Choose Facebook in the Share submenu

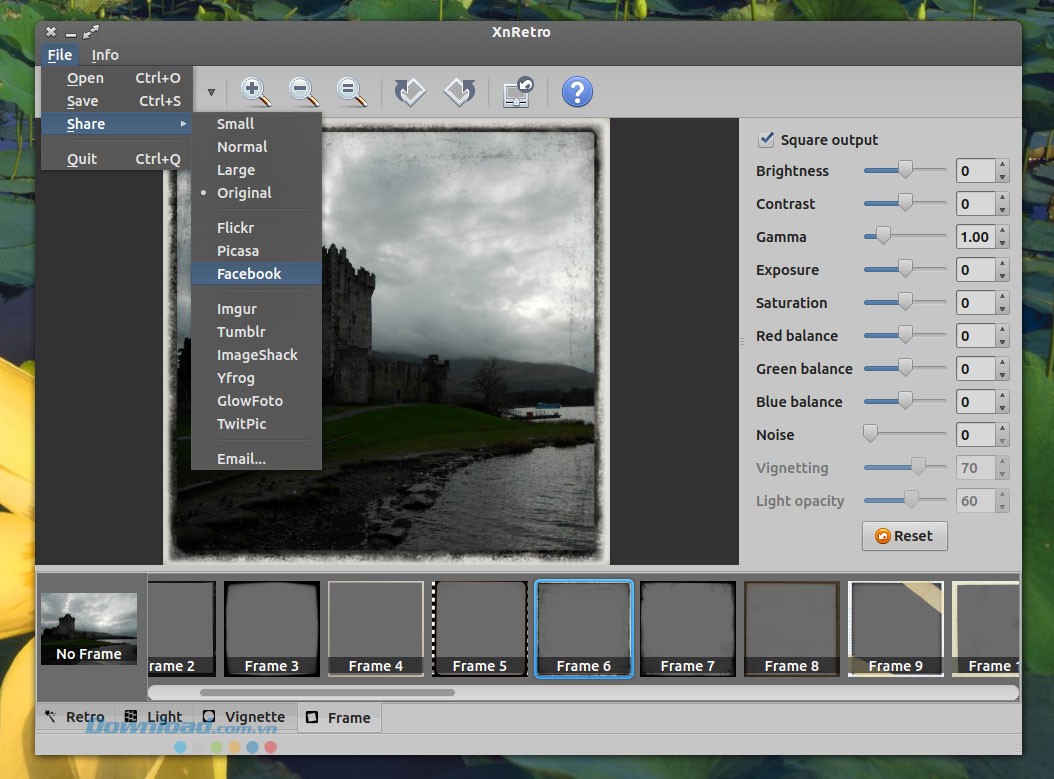(249, 274)
